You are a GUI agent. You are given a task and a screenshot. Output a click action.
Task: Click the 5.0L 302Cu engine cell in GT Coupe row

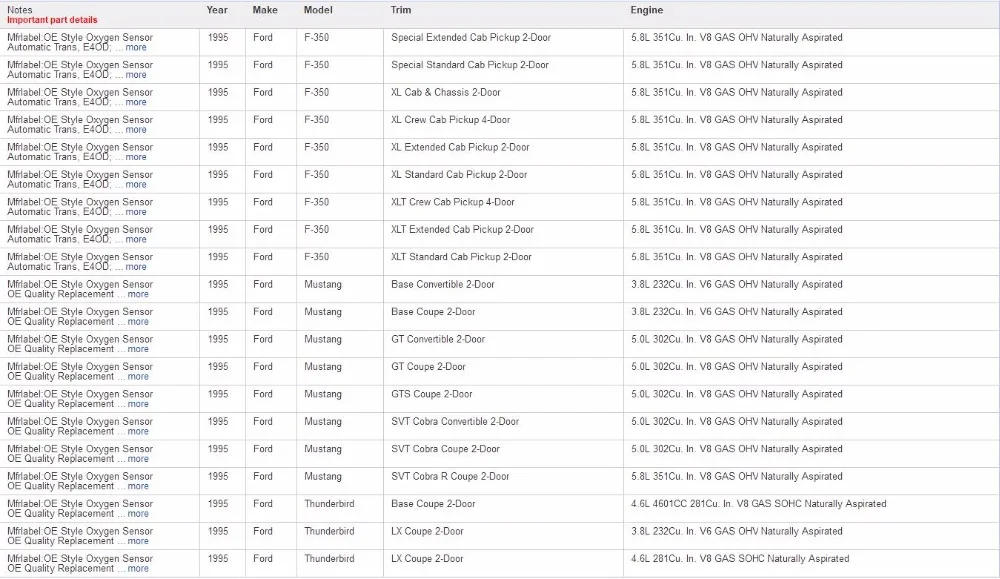pyautogui.click(x=737, y=367)
